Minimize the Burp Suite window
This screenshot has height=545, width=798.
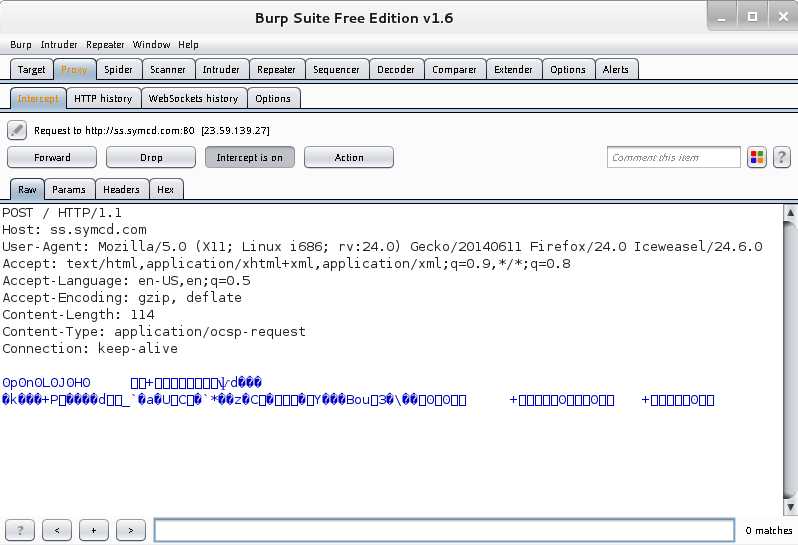click(722, 17)
